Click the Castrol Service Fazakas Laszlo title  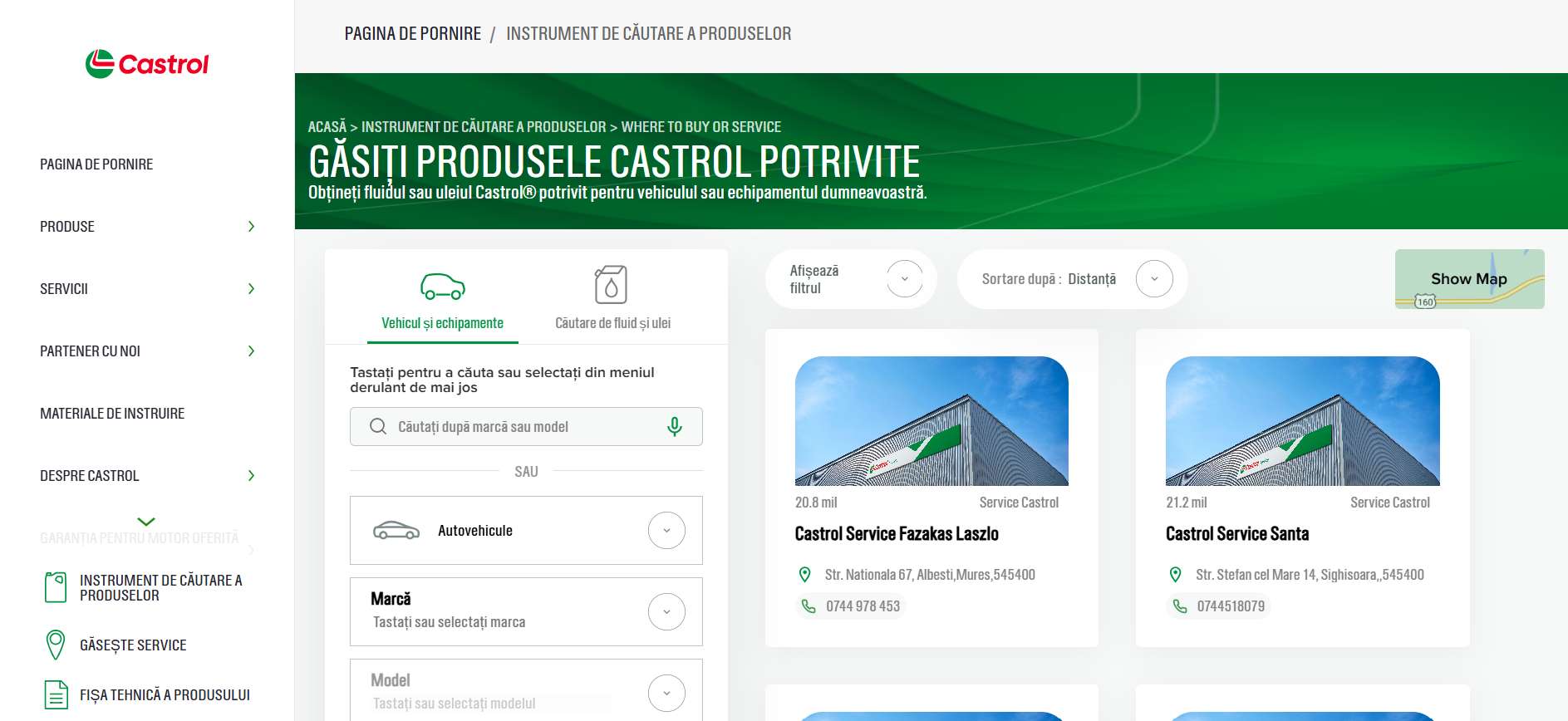click(897, 534)
